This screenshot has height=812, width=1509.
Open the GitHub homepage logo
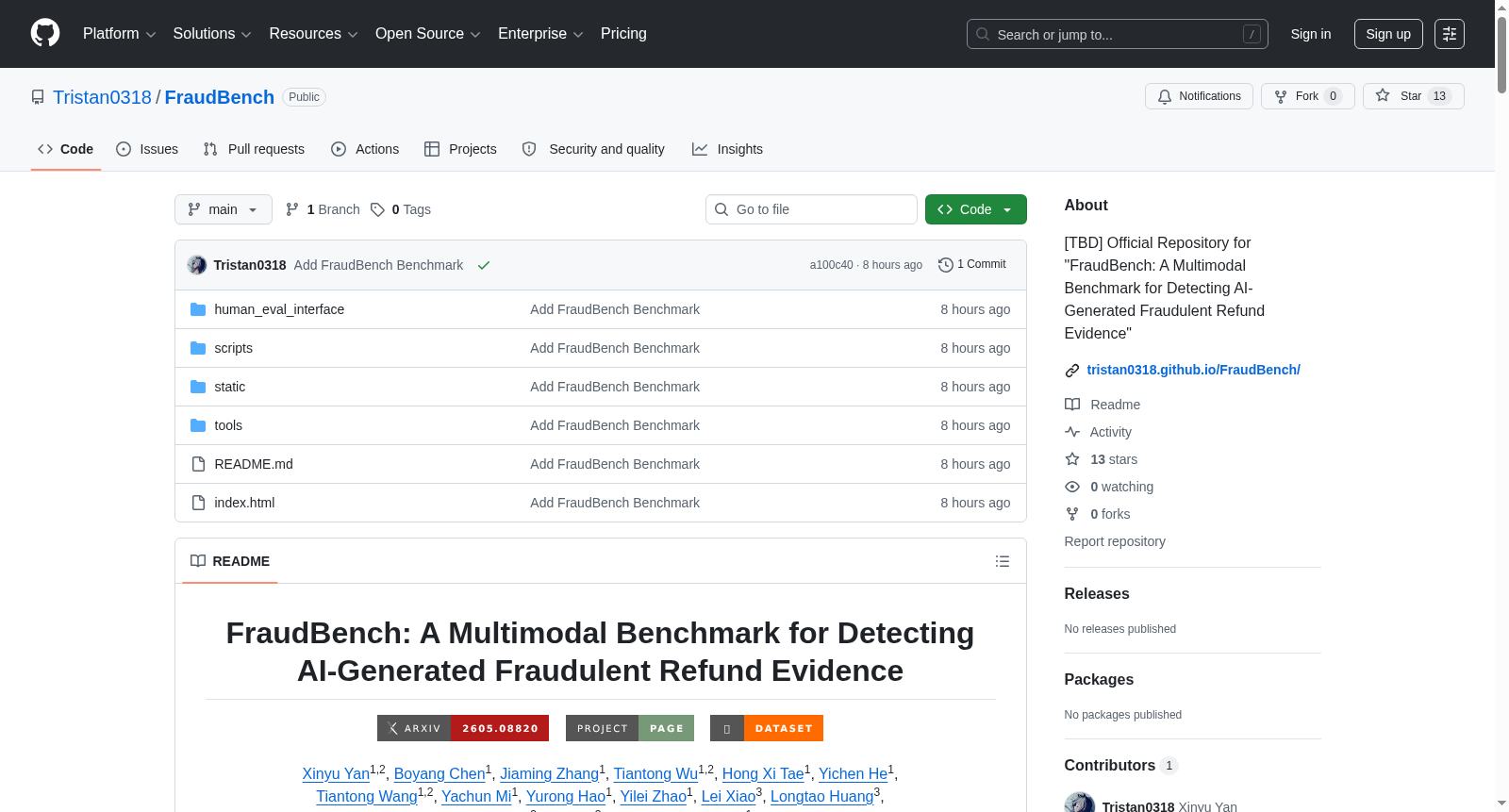(45, 34)
